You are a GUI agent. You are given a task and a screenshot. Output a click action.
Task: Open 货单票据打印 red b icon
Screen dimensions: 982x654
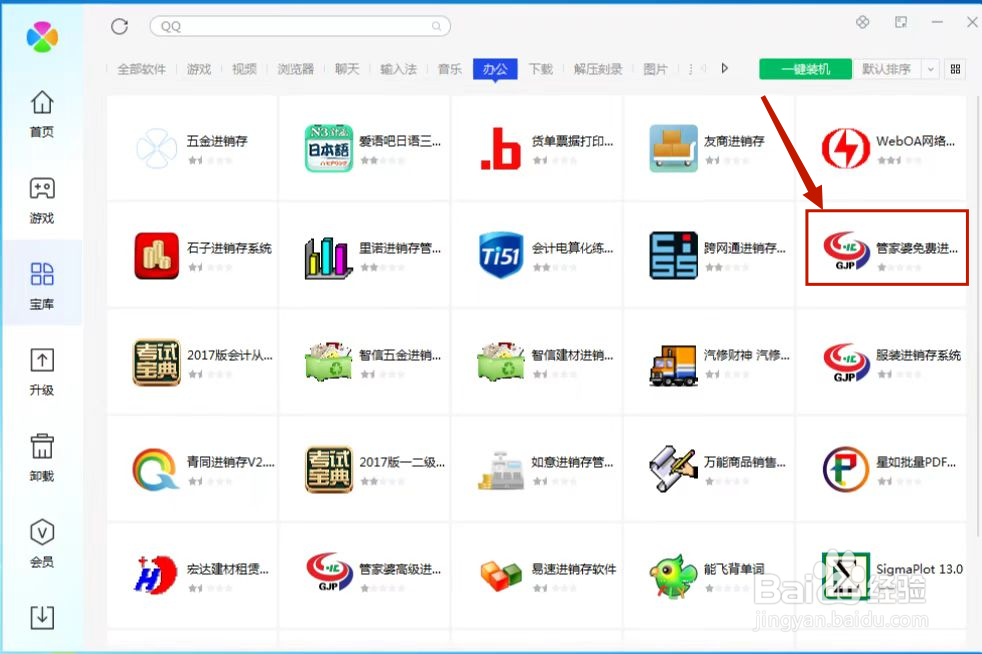[501, 148]
